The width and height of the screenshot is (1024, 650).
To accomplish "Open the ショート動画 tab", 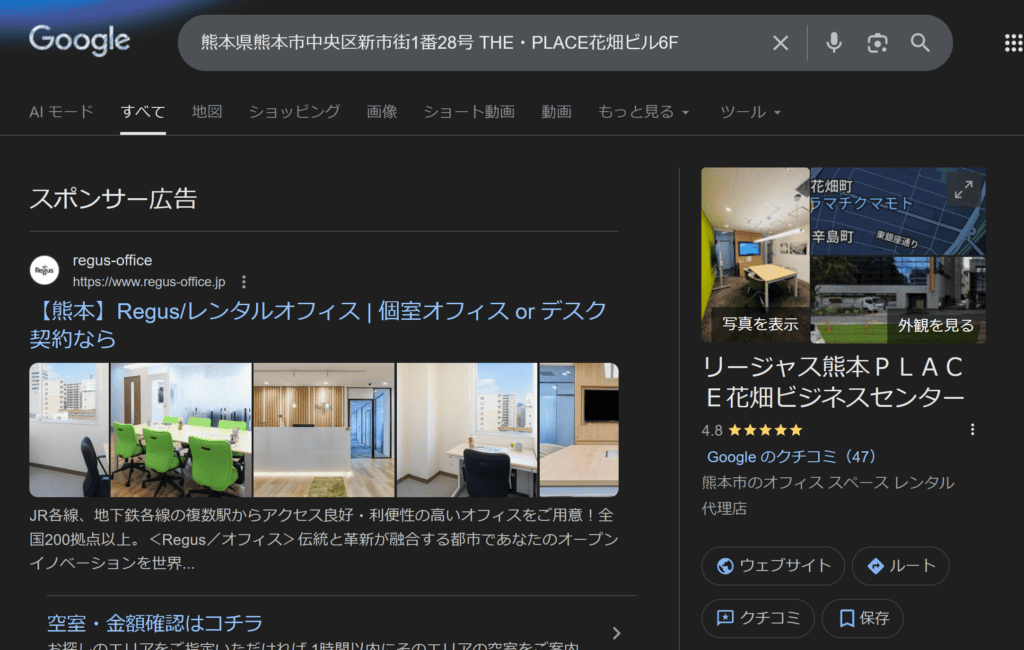I will click(x=468, y=112).
